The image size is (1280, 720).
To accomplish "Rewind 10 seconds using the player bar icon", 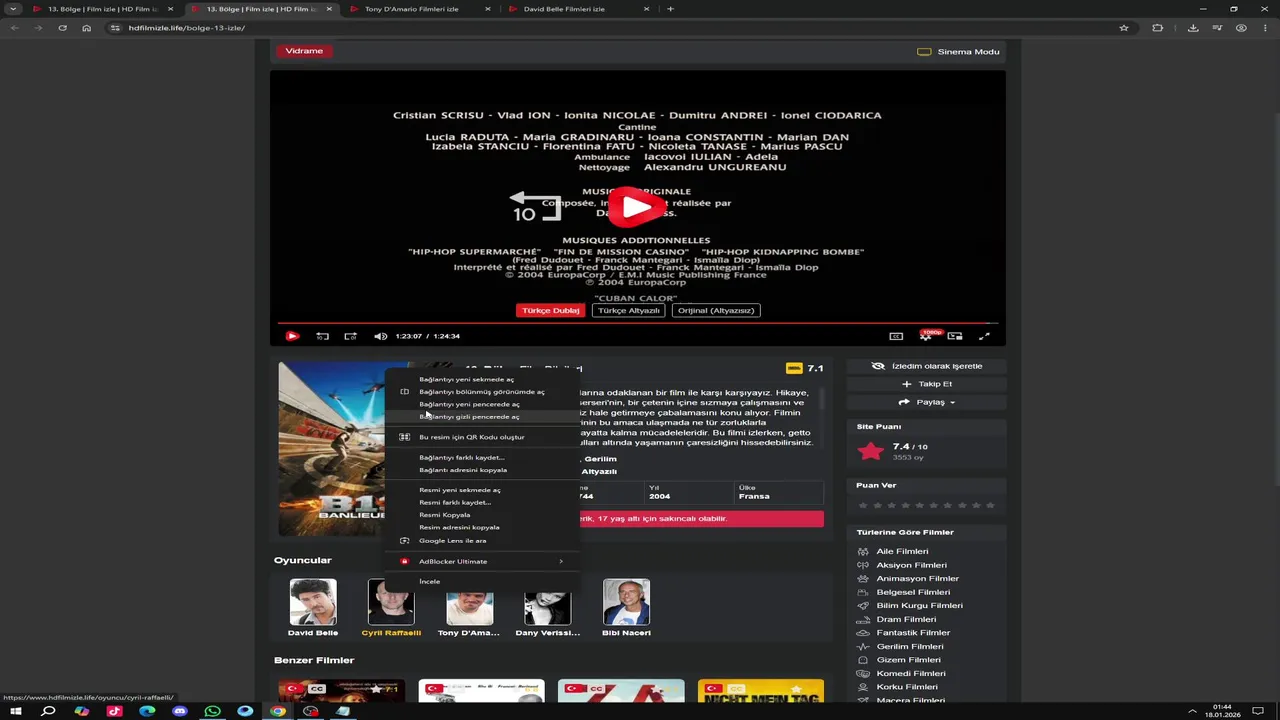I will click(x=322, y=336).
